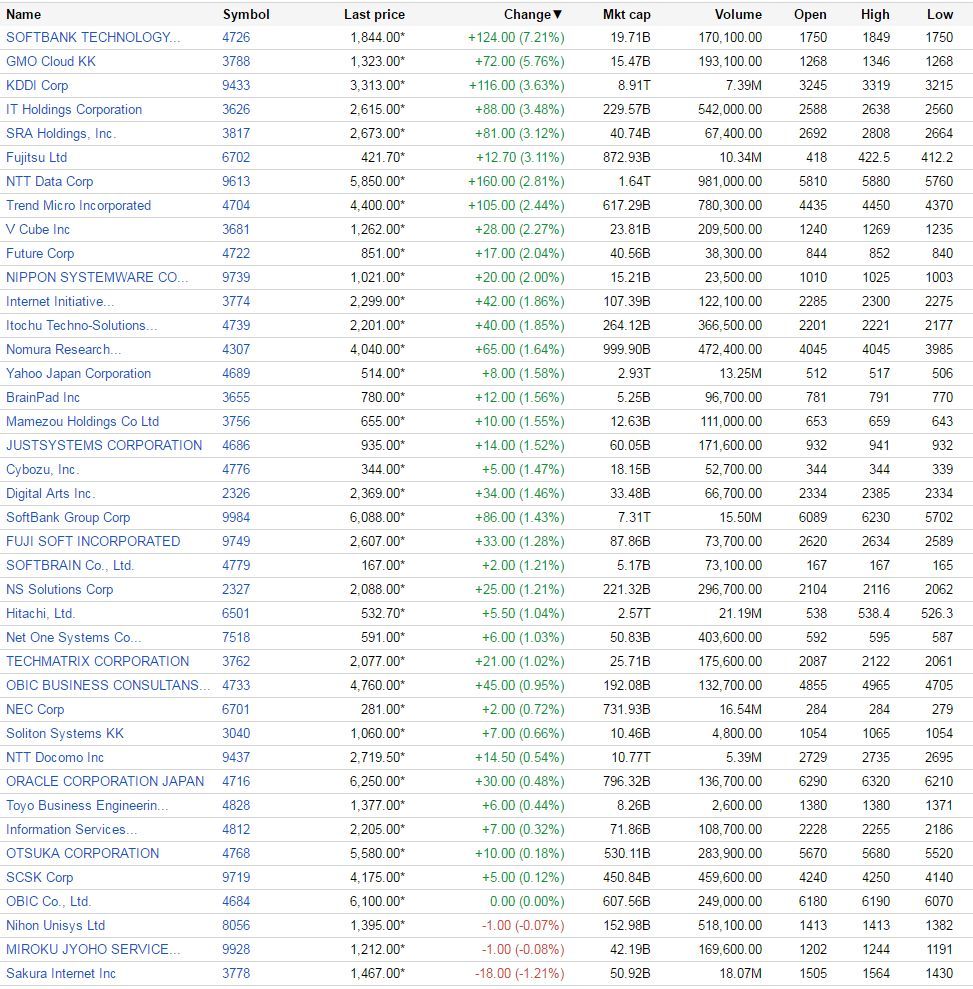The height and width of the screenshot is (989, 973).
Task: Open Sakura Internet Inc link
Action: (61, 972)
